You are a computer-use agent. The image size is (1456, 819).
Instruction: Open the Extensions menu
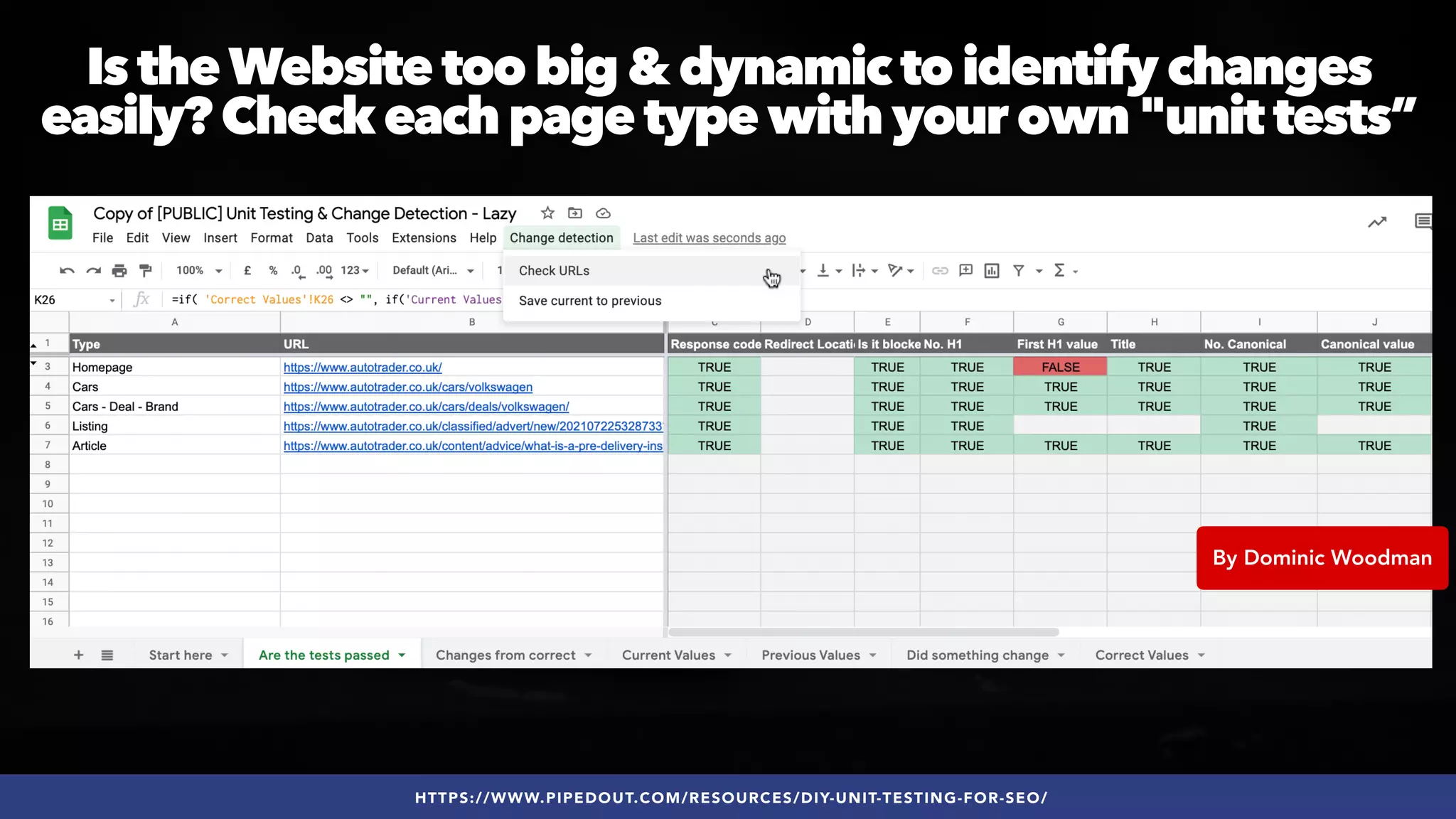click(x=424, y=238)
